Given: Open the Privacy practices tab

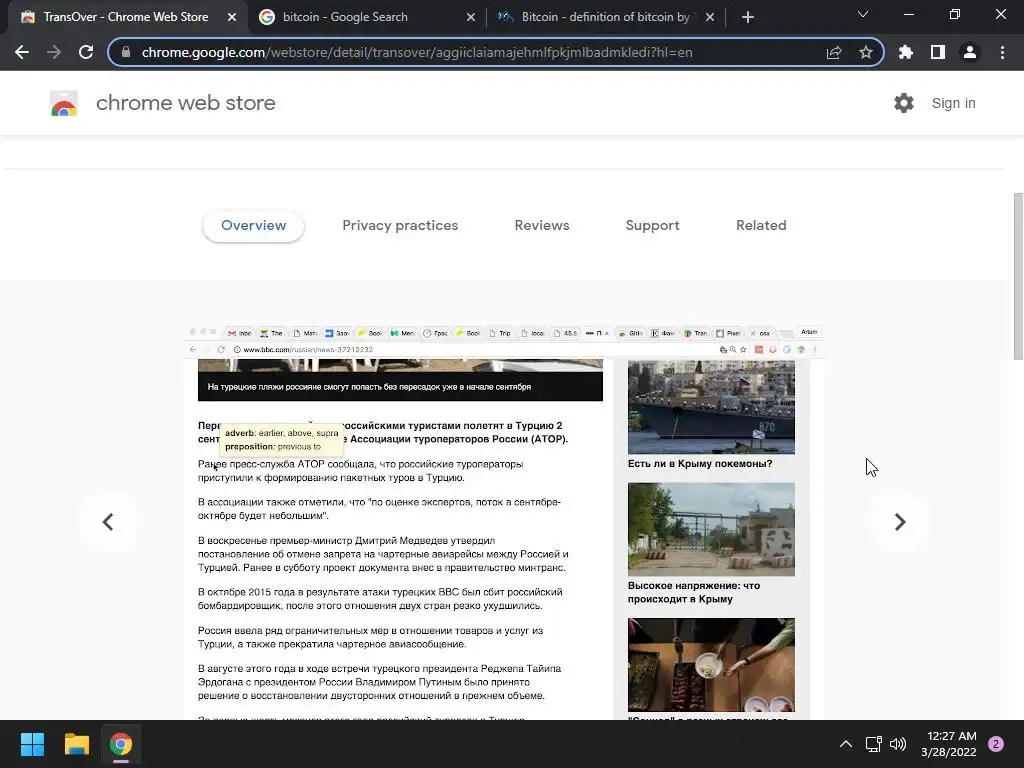Looking at the screenshot, I should point(400,225).
